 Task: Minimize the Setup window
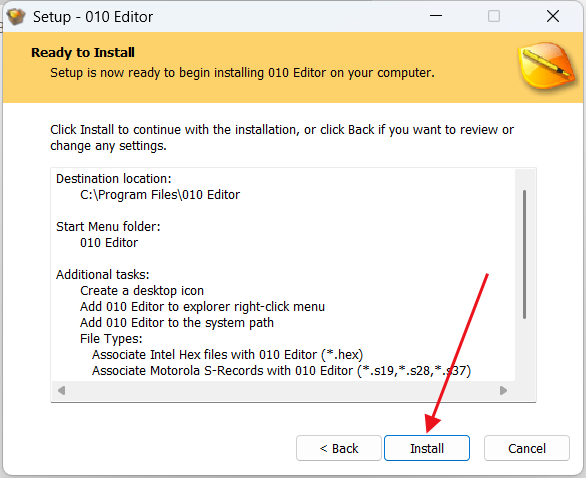(x=436, y=16)
